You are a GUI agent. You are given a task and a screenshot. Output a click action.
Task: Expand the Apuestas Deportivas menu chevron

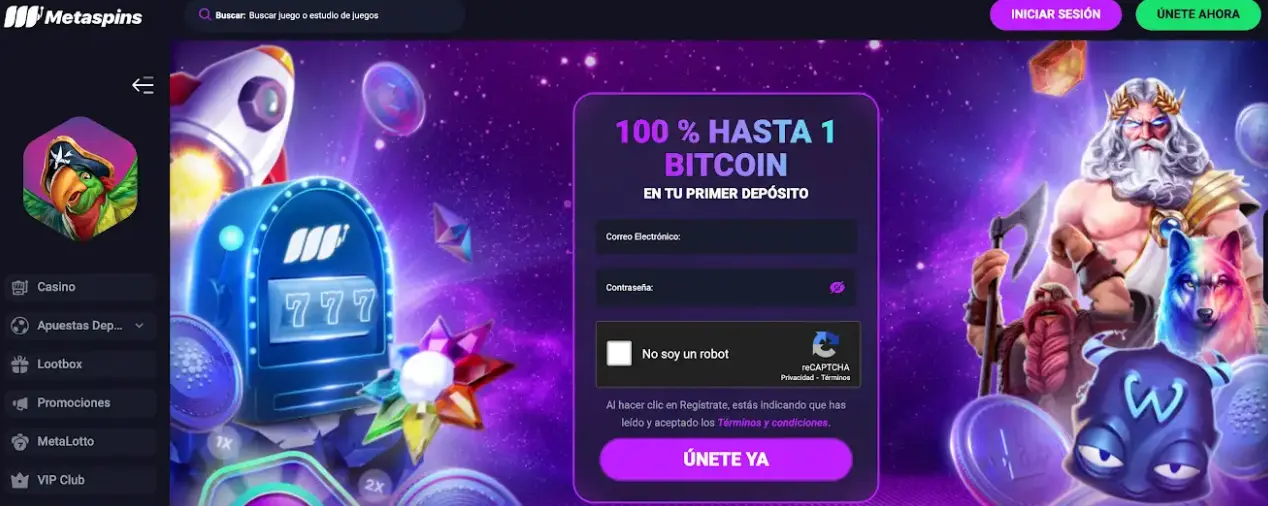(139, 326)
